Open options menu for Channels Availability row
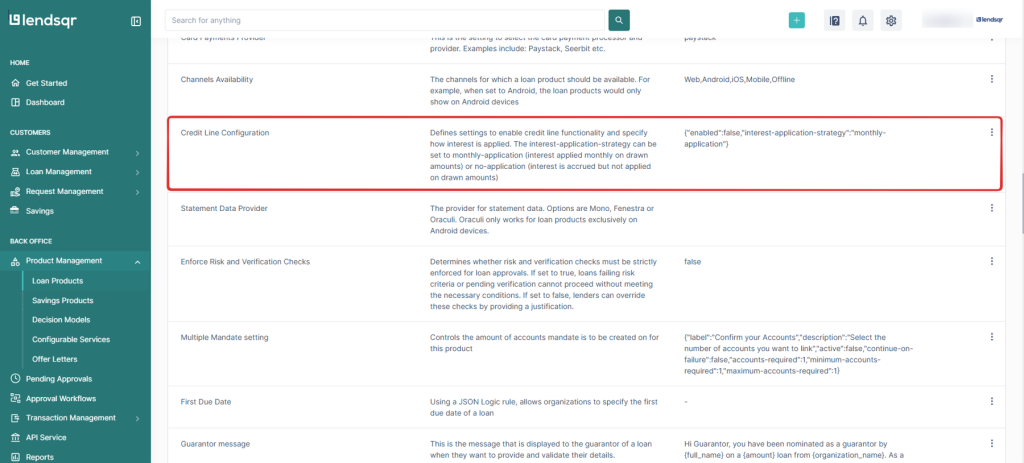The height and width of the screenshot is (463, 1024). pyautogui.click(x=991, y=79)
